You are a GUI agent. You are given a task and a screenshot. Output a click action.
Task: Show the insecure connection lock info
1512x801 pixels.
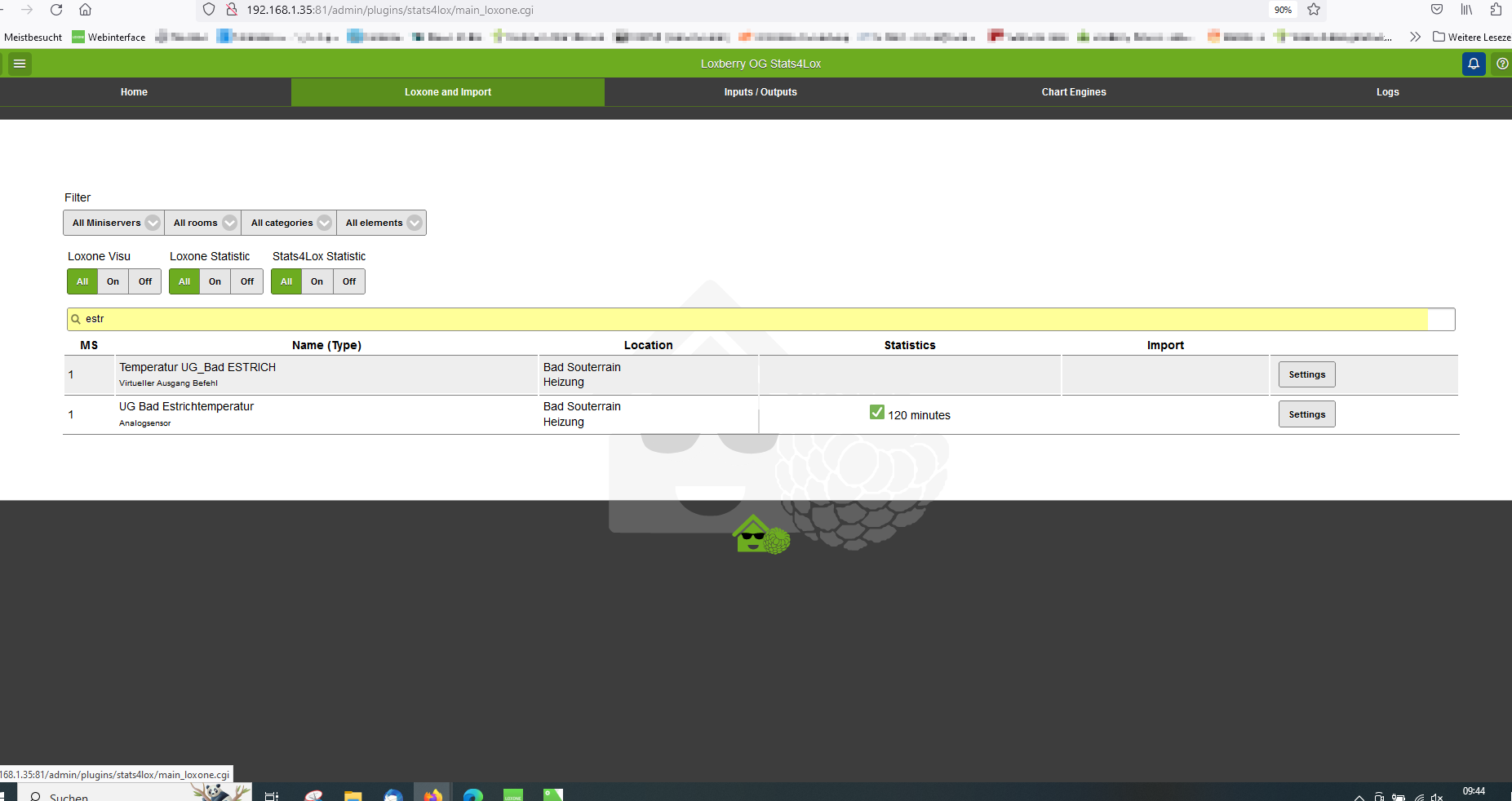(x=232, y=10)
